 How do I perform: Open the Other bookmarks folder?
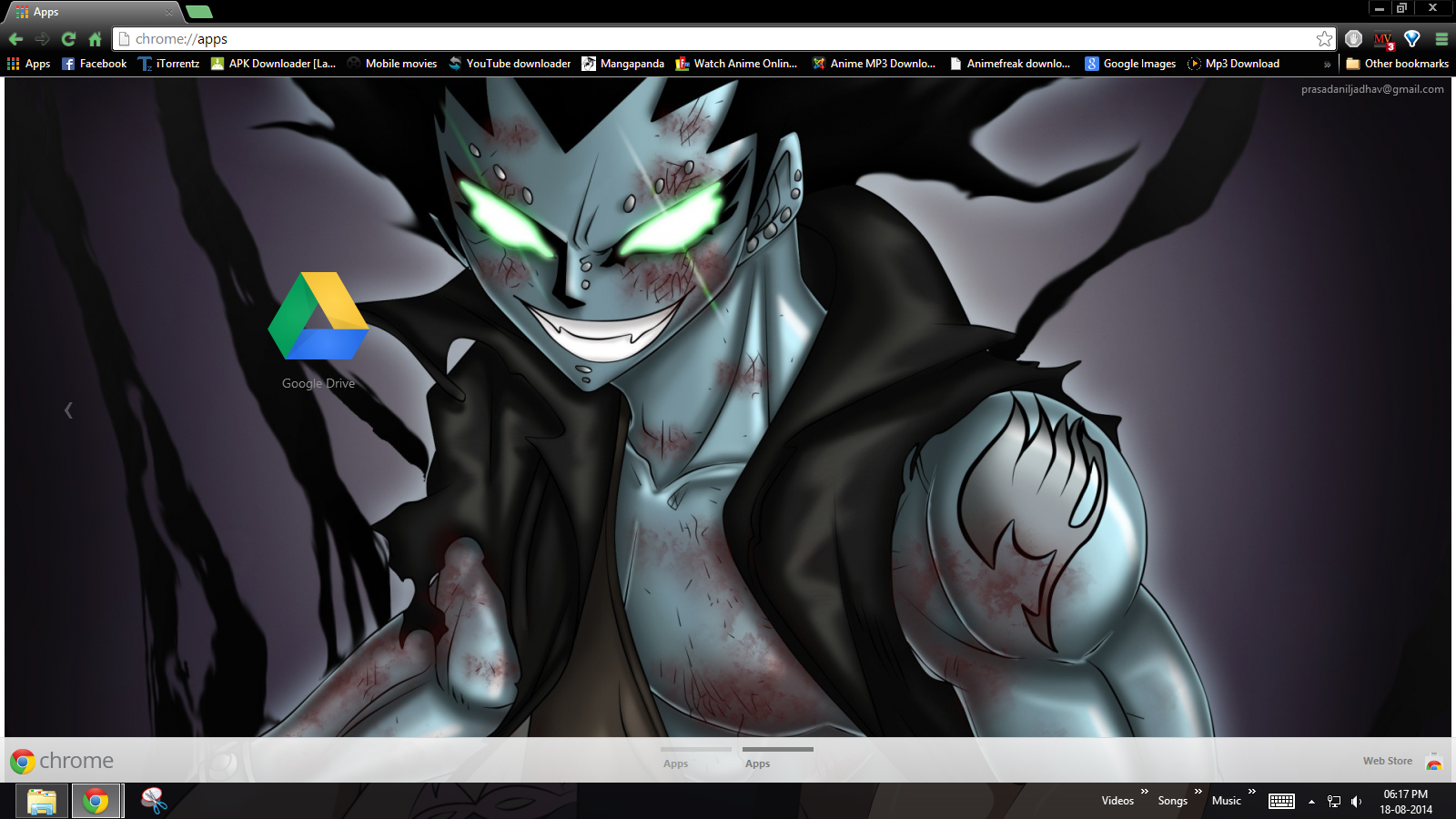click(x=1397, y=64)
